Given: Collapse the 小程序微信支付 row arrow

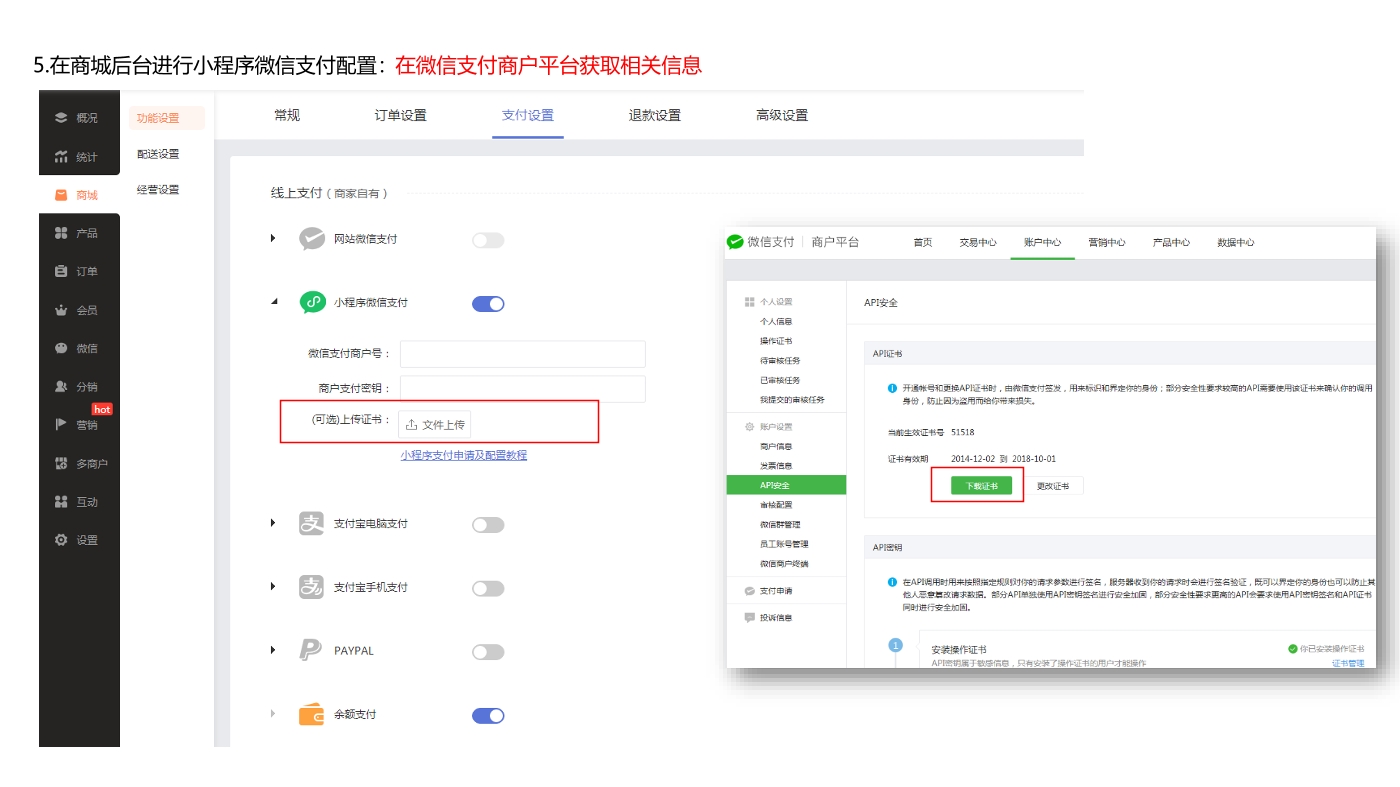Looking at the screenshot, I should pyautogui.click(x=274, y=301).
